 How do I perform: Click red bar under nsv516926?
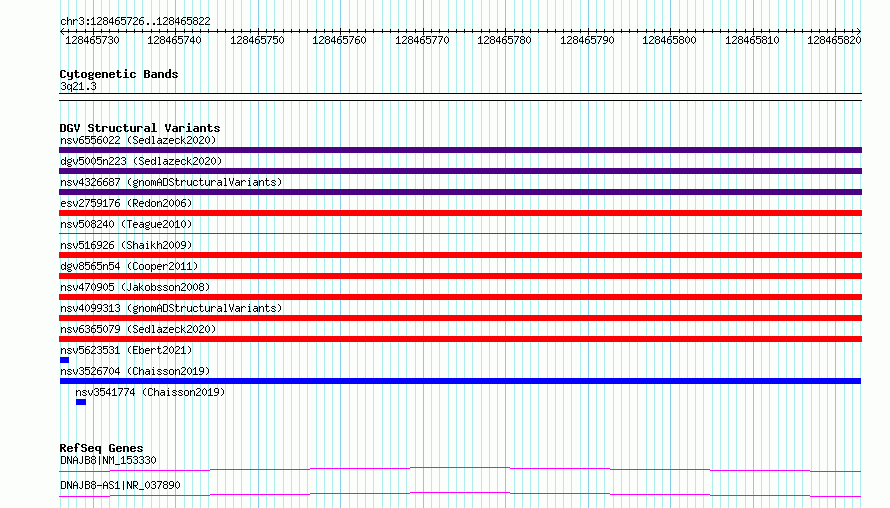pos(460,255)
